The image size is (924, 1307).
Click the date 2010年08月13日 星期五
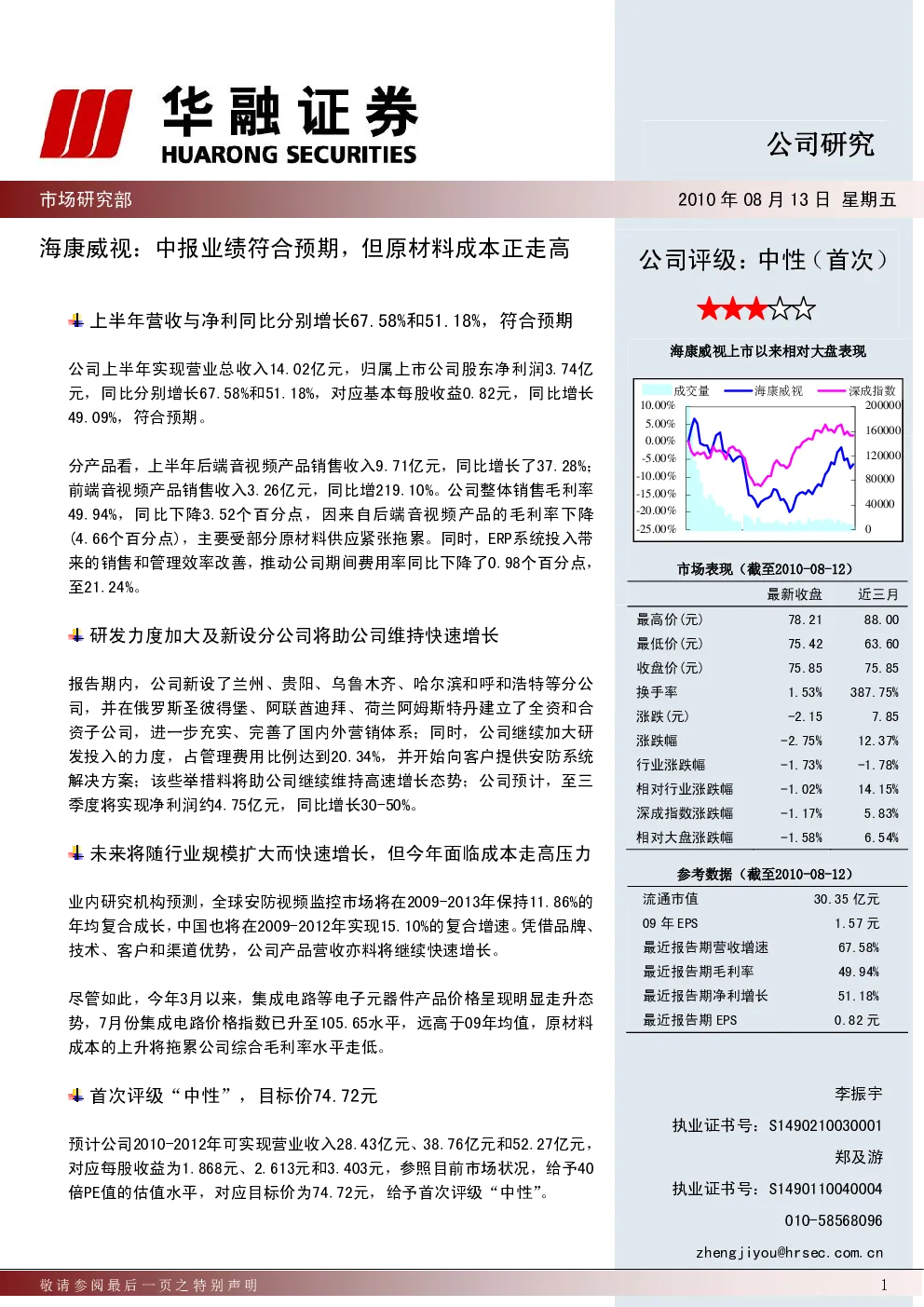tap(787, 199)
